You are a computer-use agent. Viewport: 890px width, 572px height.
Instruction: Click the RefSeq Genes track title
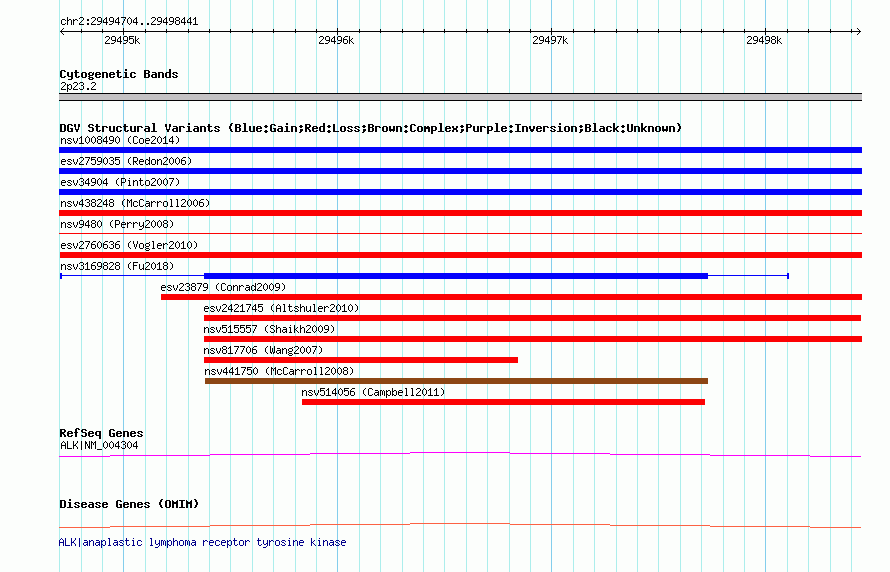point(101,433)
